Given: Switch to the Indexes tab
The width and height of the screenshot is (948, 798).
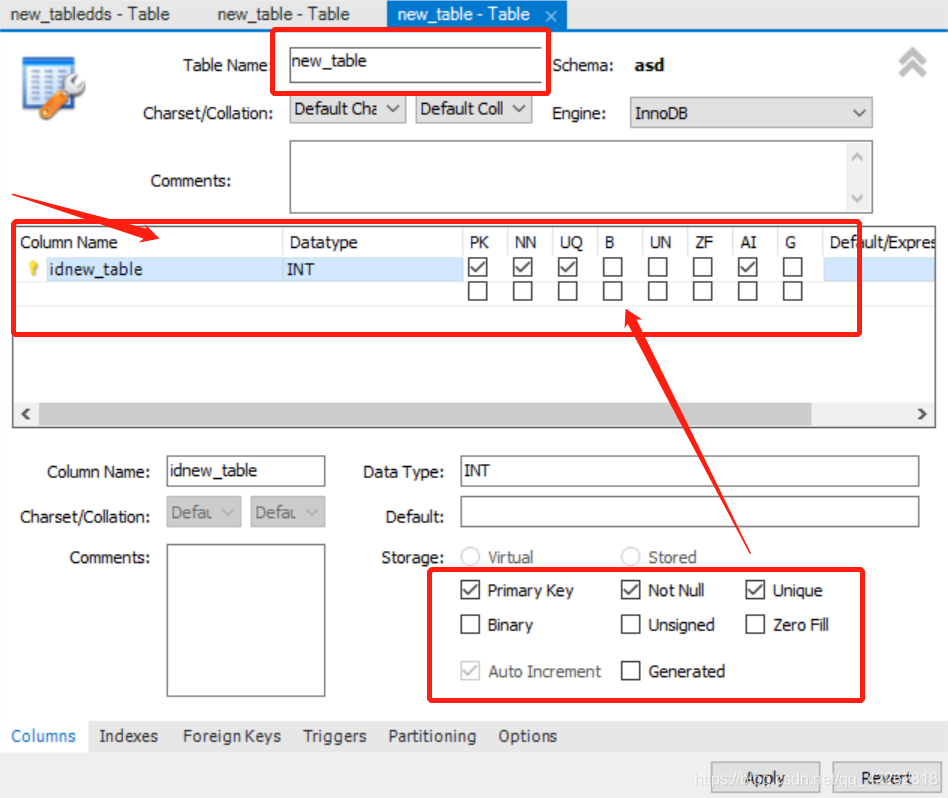Looking at the screenshot, I should (x=128, y=736).
